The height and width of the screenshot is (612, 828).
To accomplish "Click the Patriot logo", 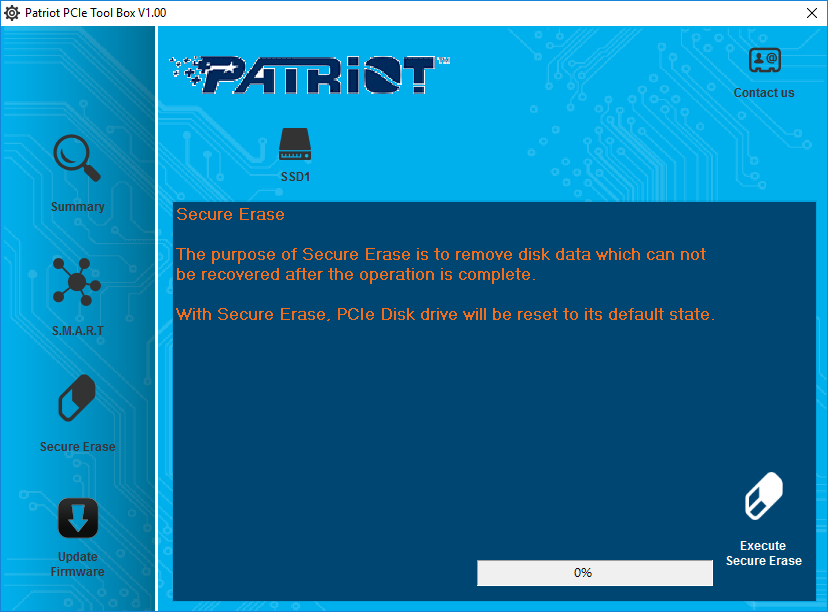I will click(x=310, y=75).
